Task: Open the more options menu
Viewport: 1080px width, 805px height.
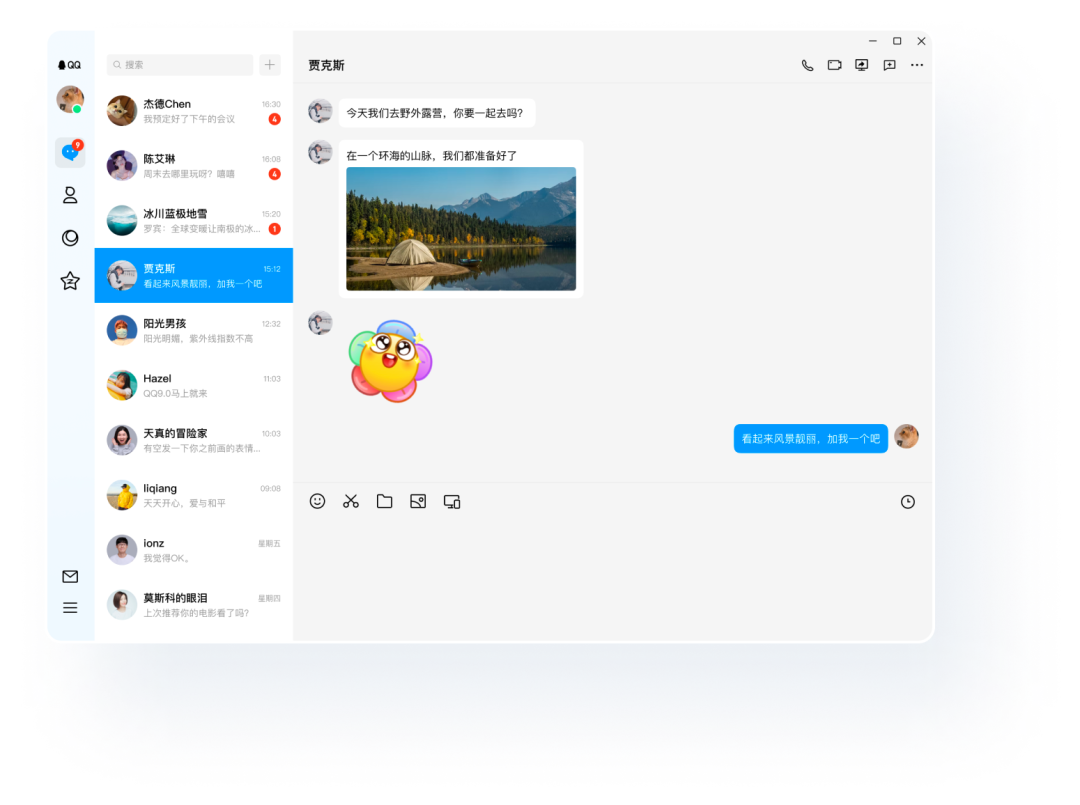Action: (917, 65)
